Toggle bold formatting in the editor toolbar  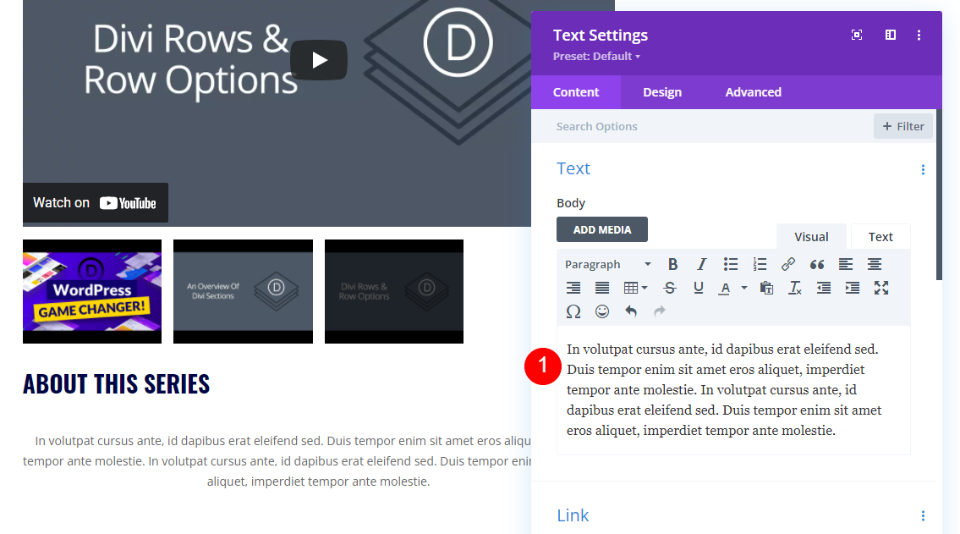click(x=673, y=264)
